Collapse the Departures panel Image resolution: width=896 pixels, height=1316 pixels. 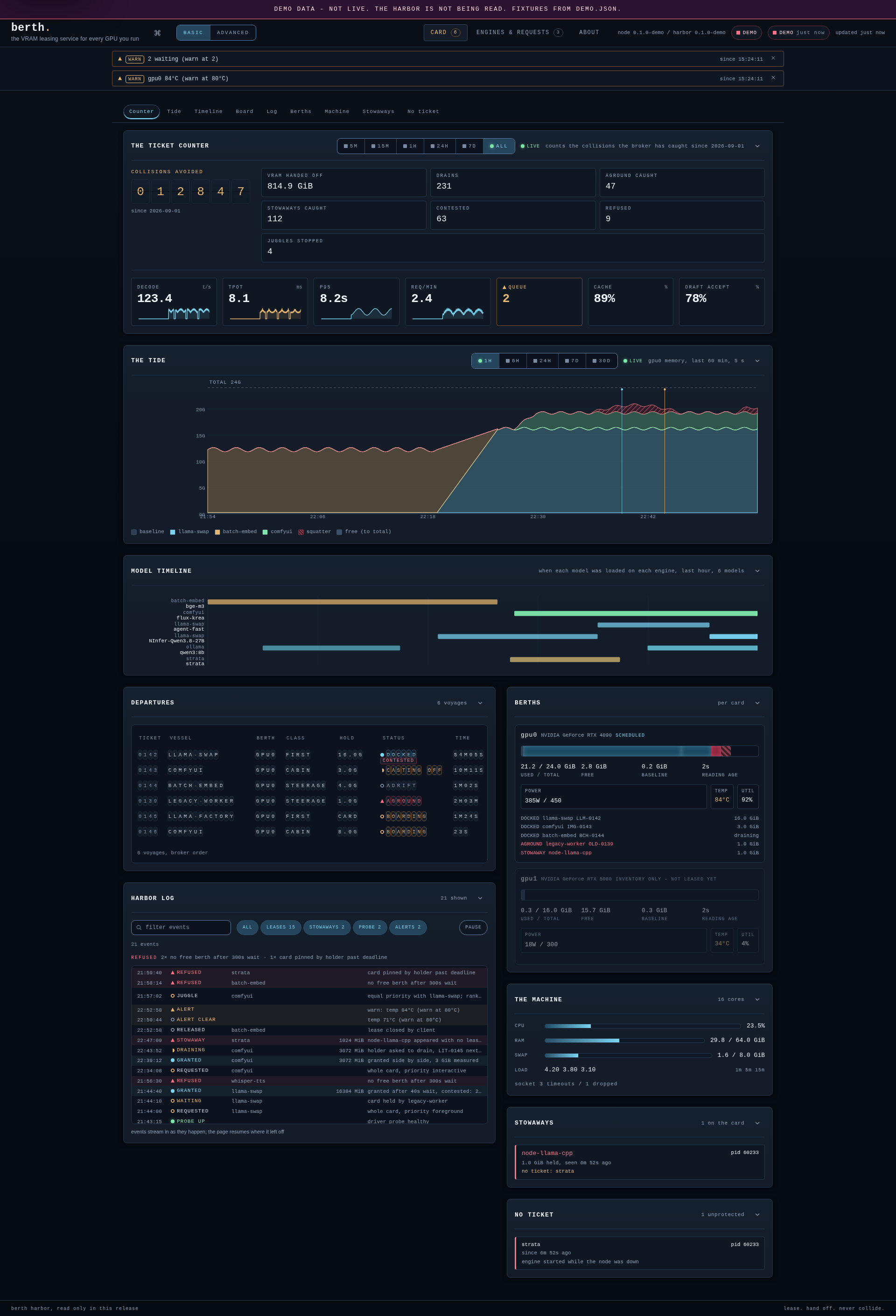click(480, 703)
